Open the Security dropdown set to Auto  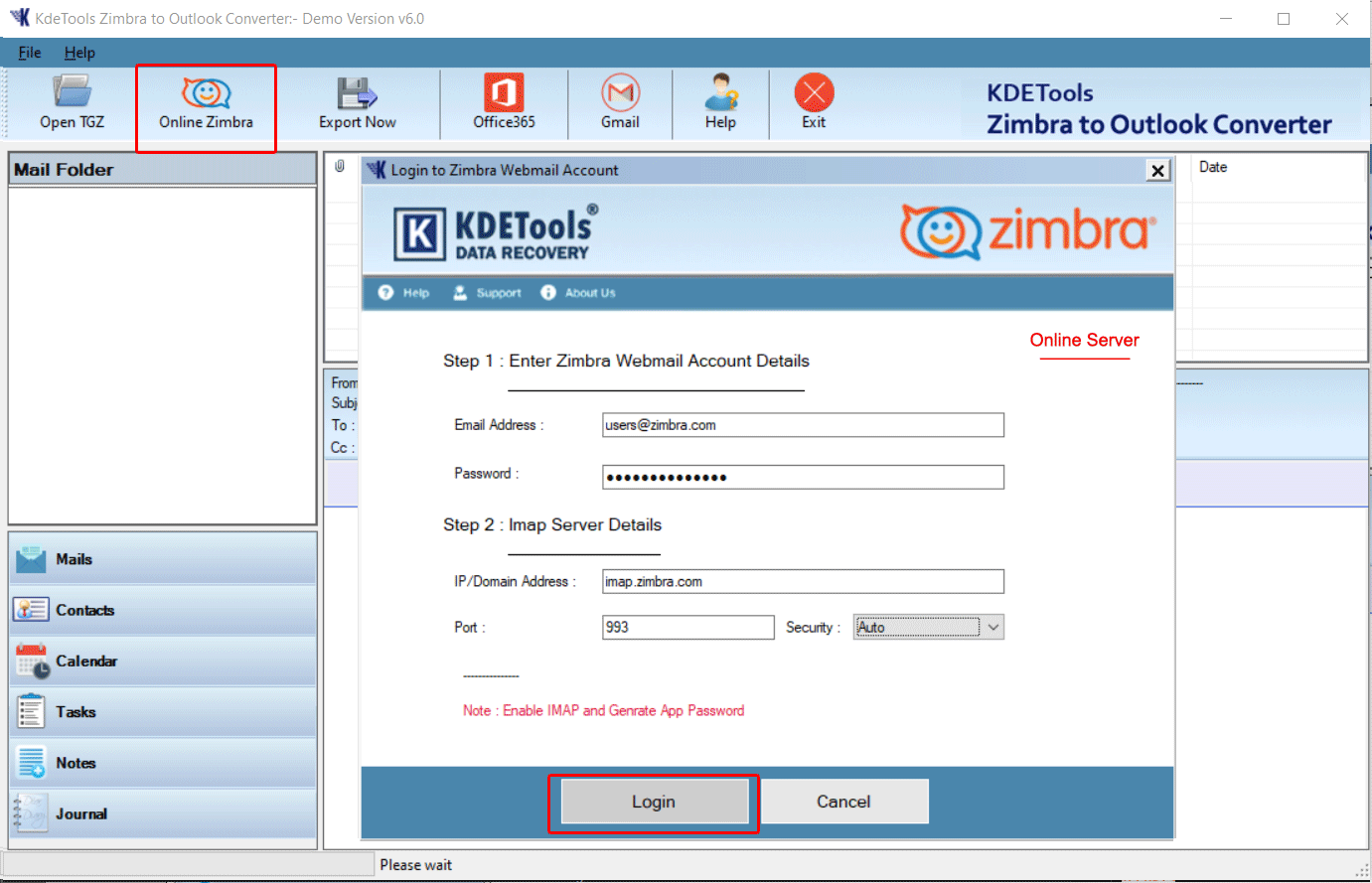(928, 627)
